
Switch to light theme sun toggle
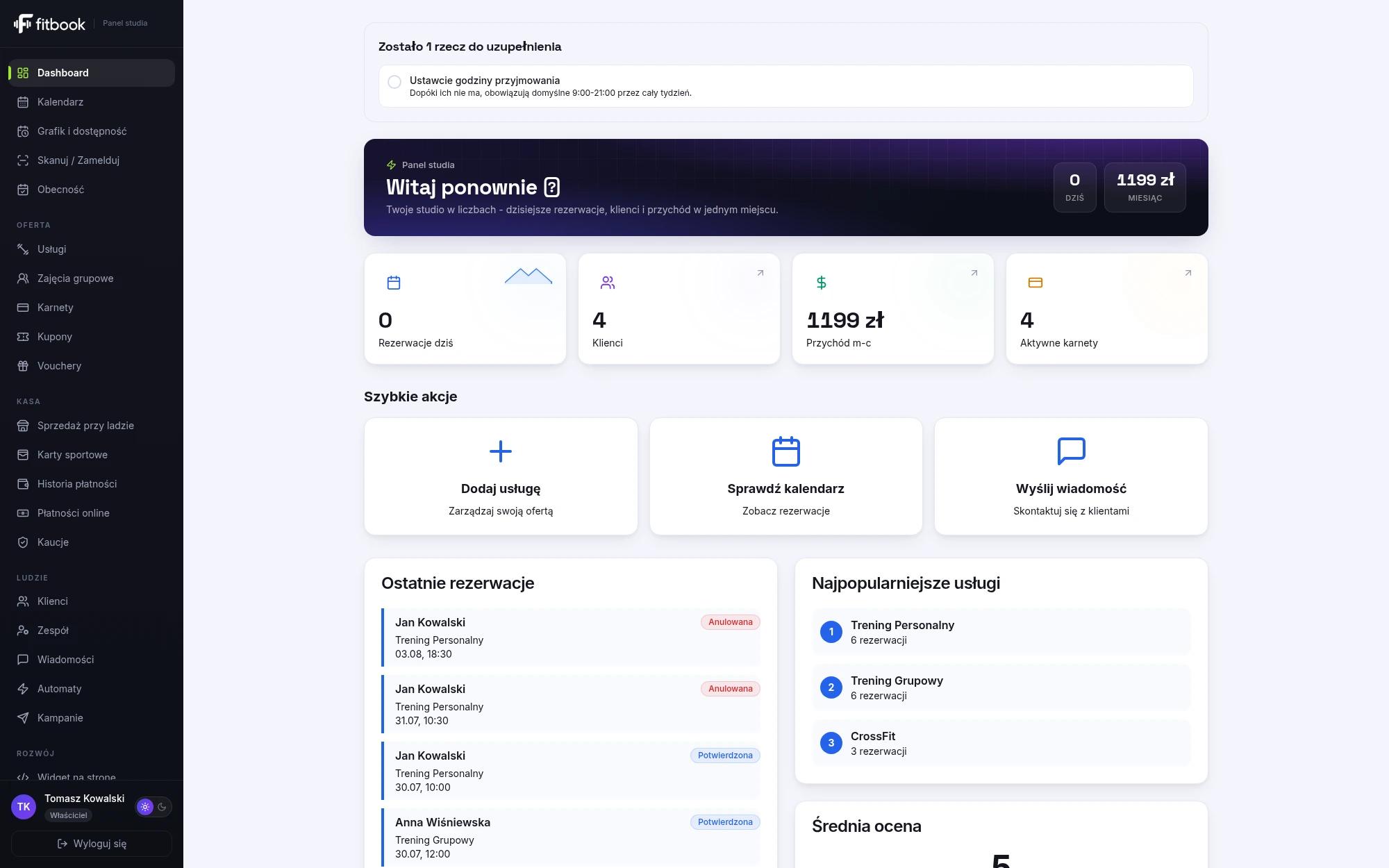[145, 807]
